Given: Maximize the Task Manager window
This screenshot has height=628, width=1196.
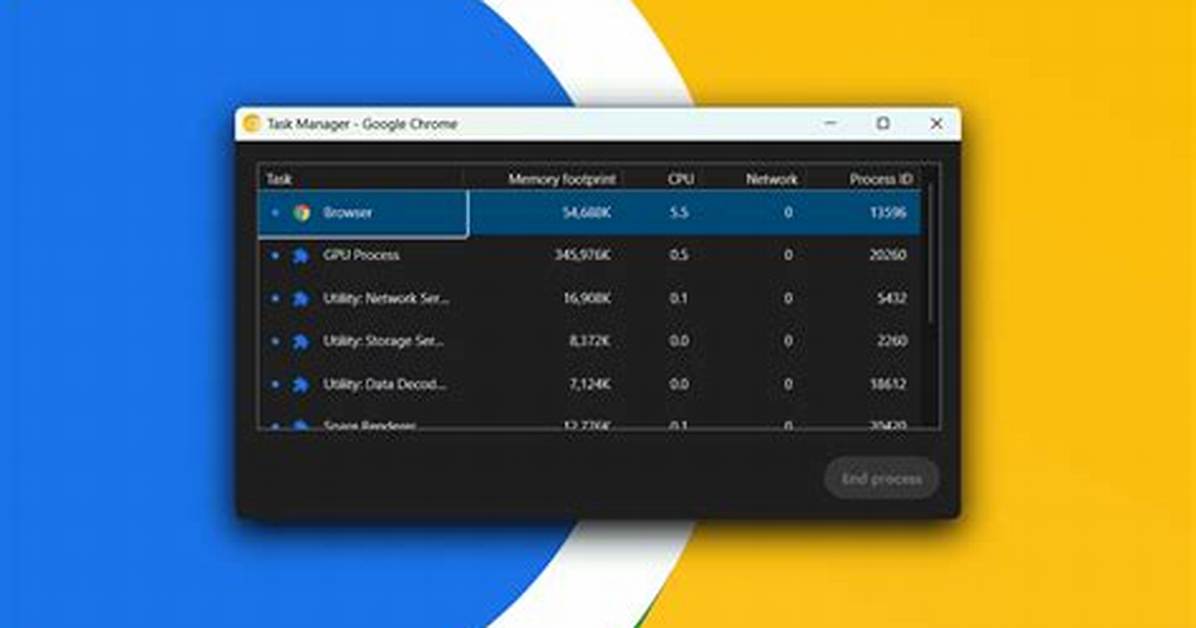Looking at the screenshot, I should click(x=883, y=124).
